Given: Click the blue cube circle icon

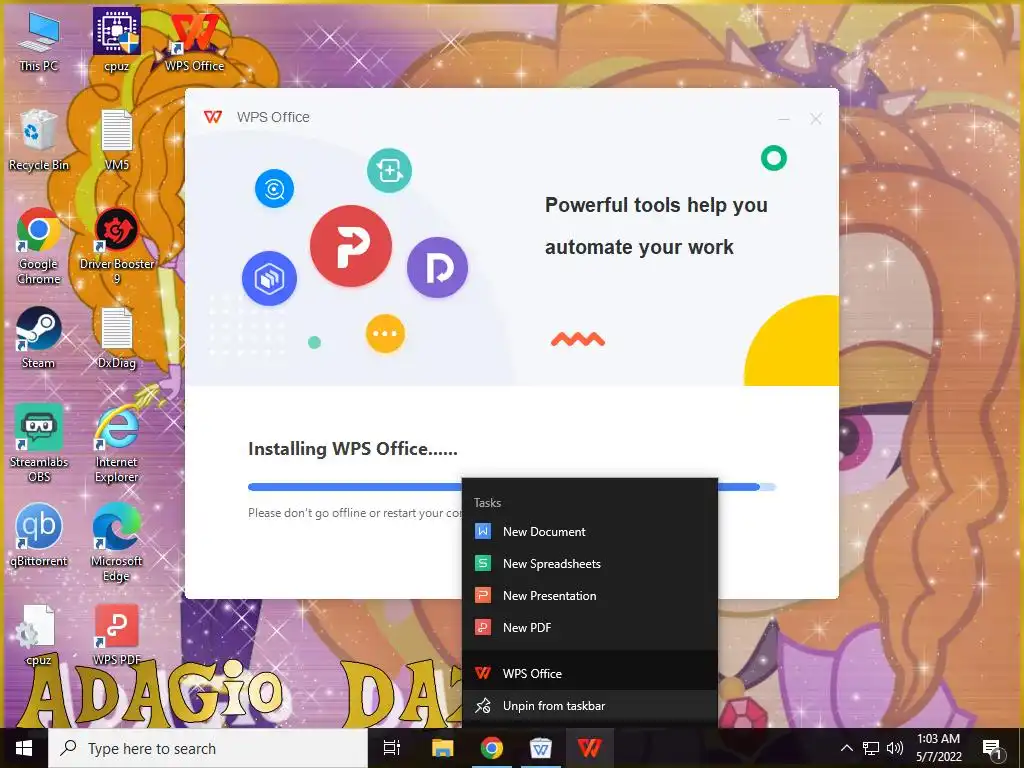Looking at the screenshot, I should pos(269,278).
